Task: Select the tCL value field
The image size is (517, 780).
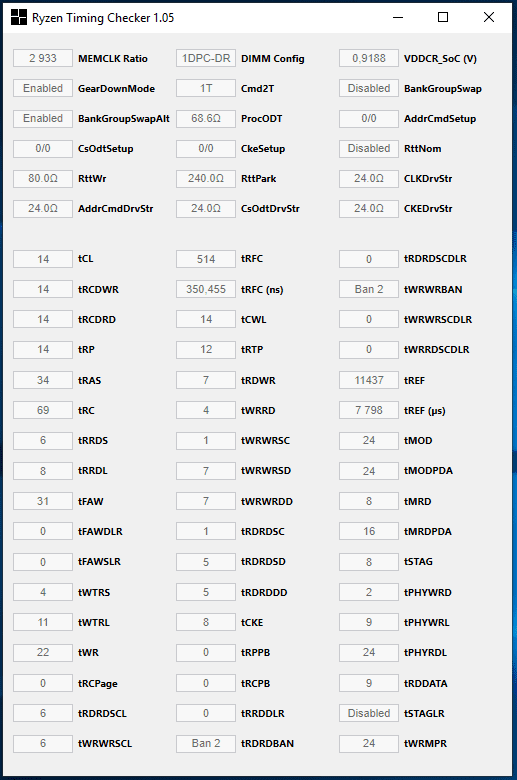Action: point(43,259)
